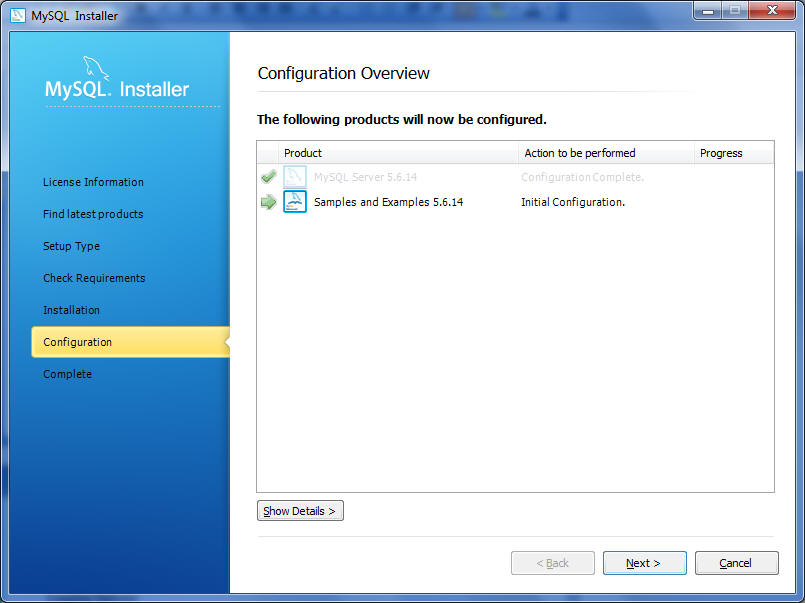Click the Progress column header
The image size is (805, 603).
734,153
